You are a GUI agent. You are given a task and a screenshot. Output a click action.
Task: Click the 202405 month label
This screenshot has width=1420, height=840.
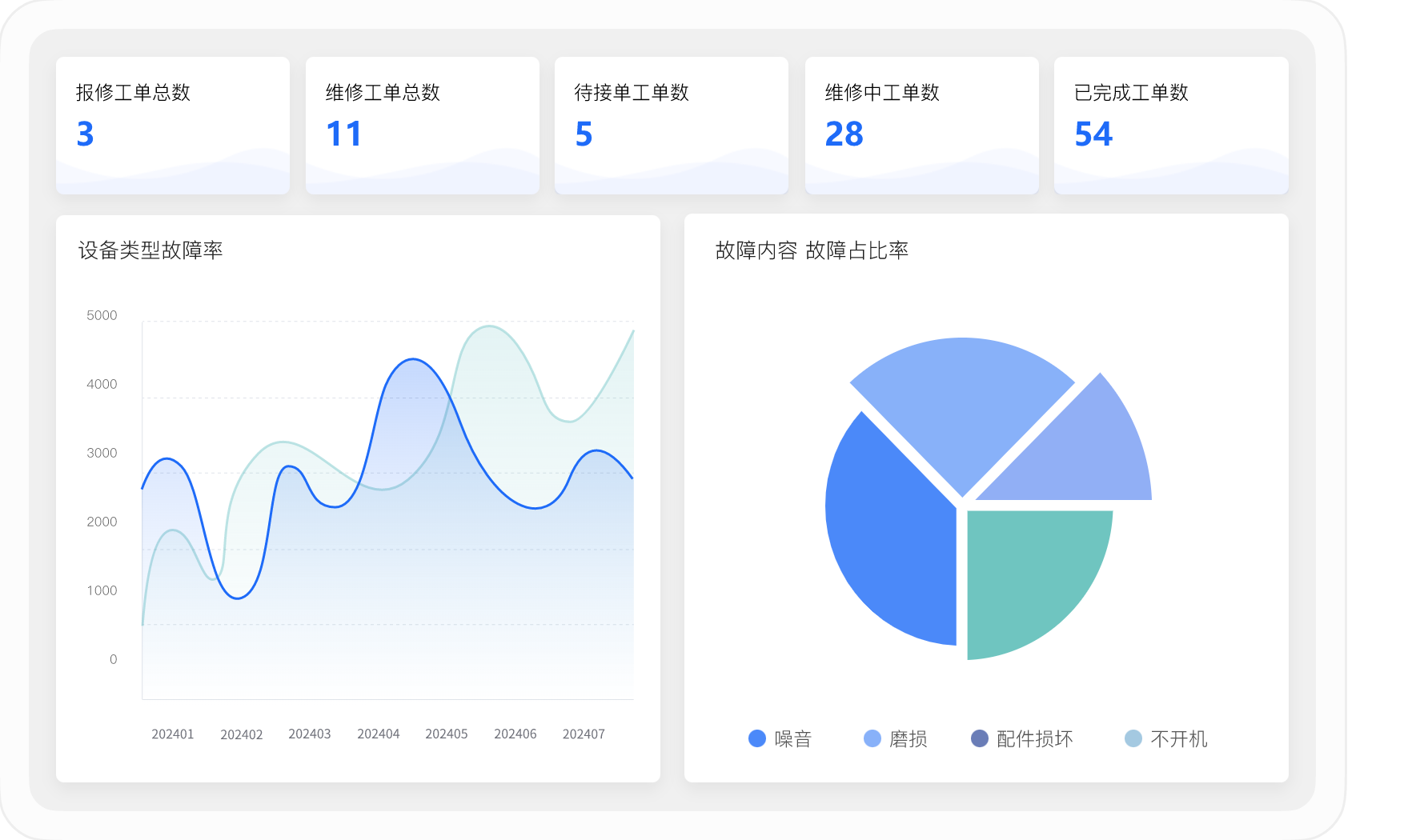coord(447,734)
